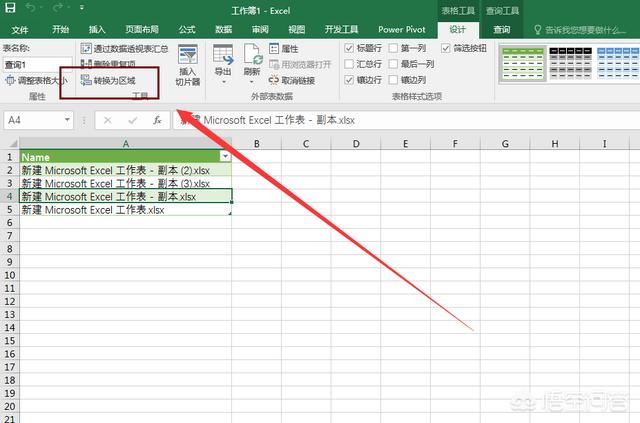
Task: Toggle the 筛选按钮 checkbox
Action: (446, 48)
